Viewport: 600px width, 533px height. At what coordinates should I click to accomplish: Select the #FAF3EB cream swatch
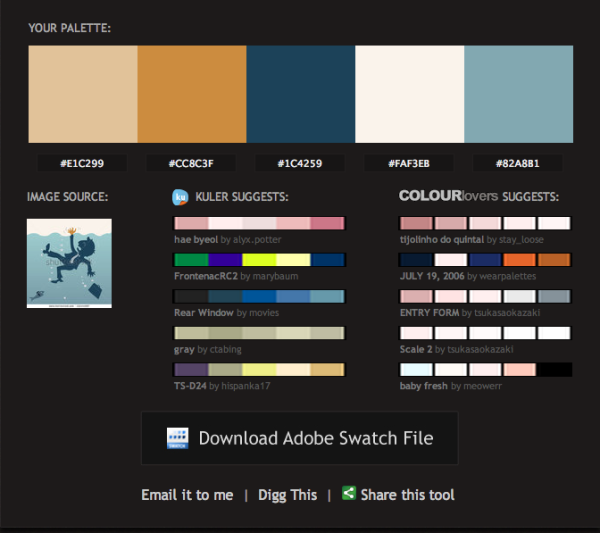click(409, 94)
